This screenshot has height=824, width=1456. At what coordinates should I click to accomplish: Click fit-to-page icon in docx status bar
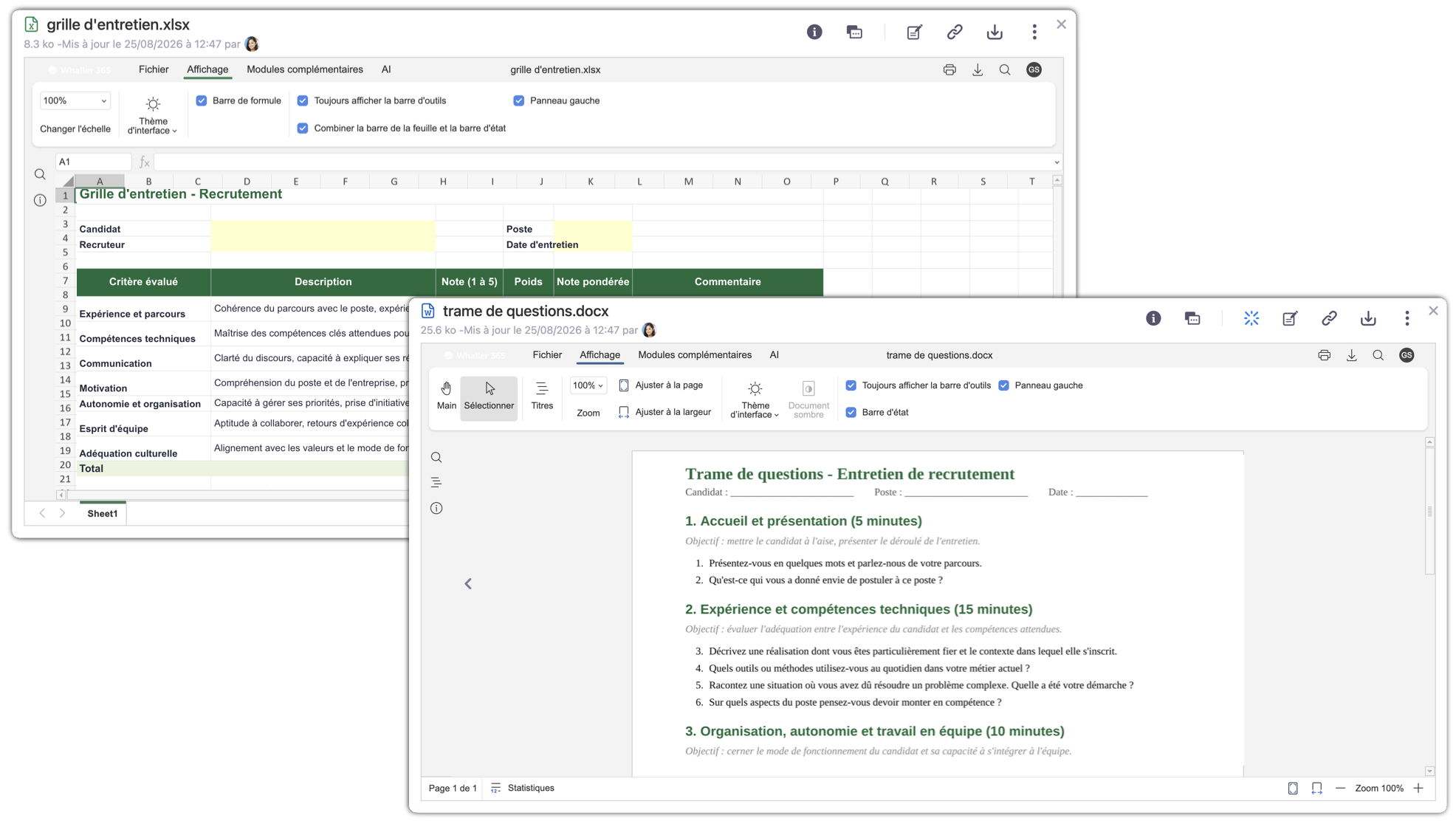point(1293,789)
